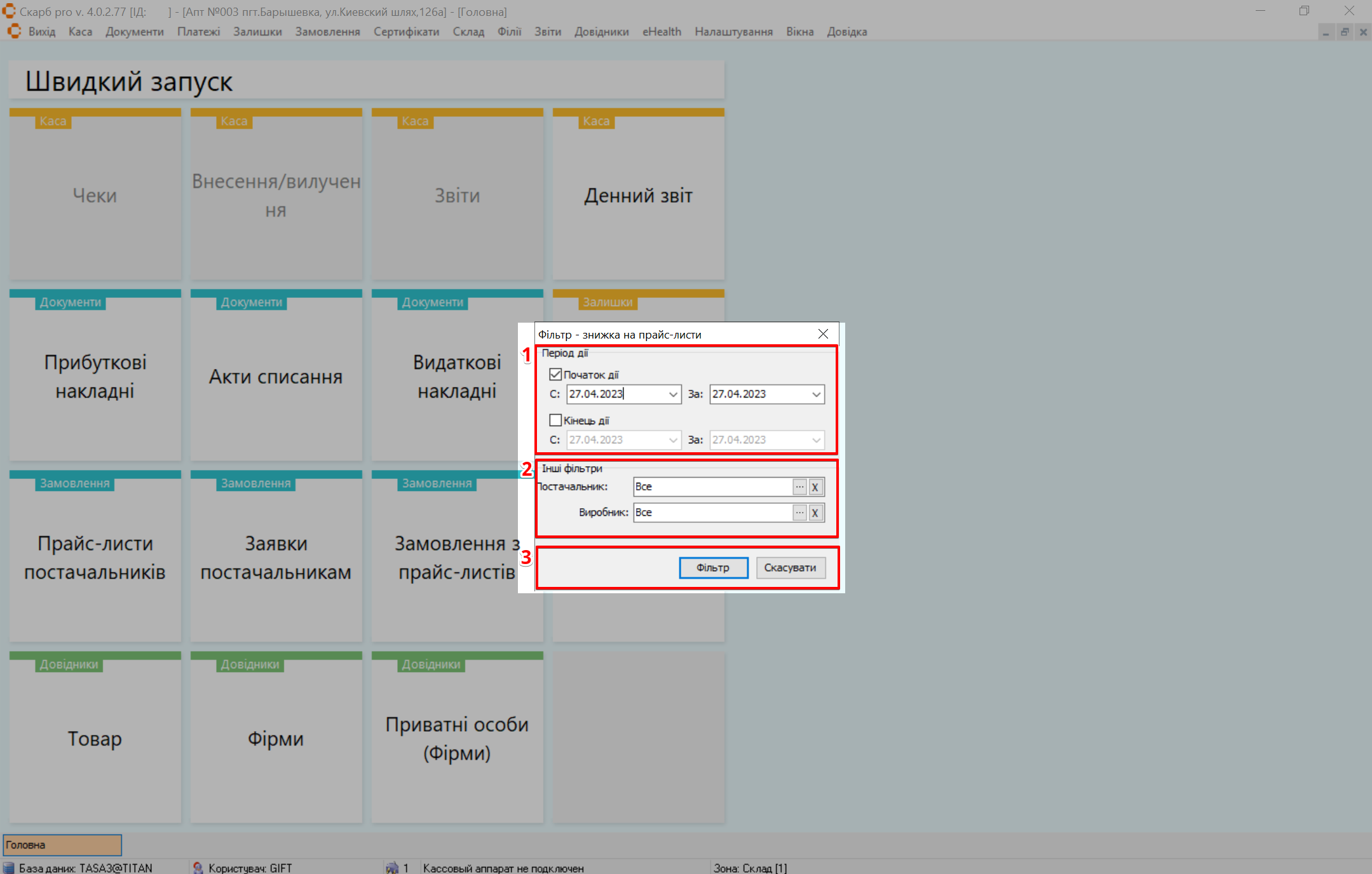This screenshot has height=874, width=1372.
Task: Click the Скасувати button
Action: click(x=790, y=567)
